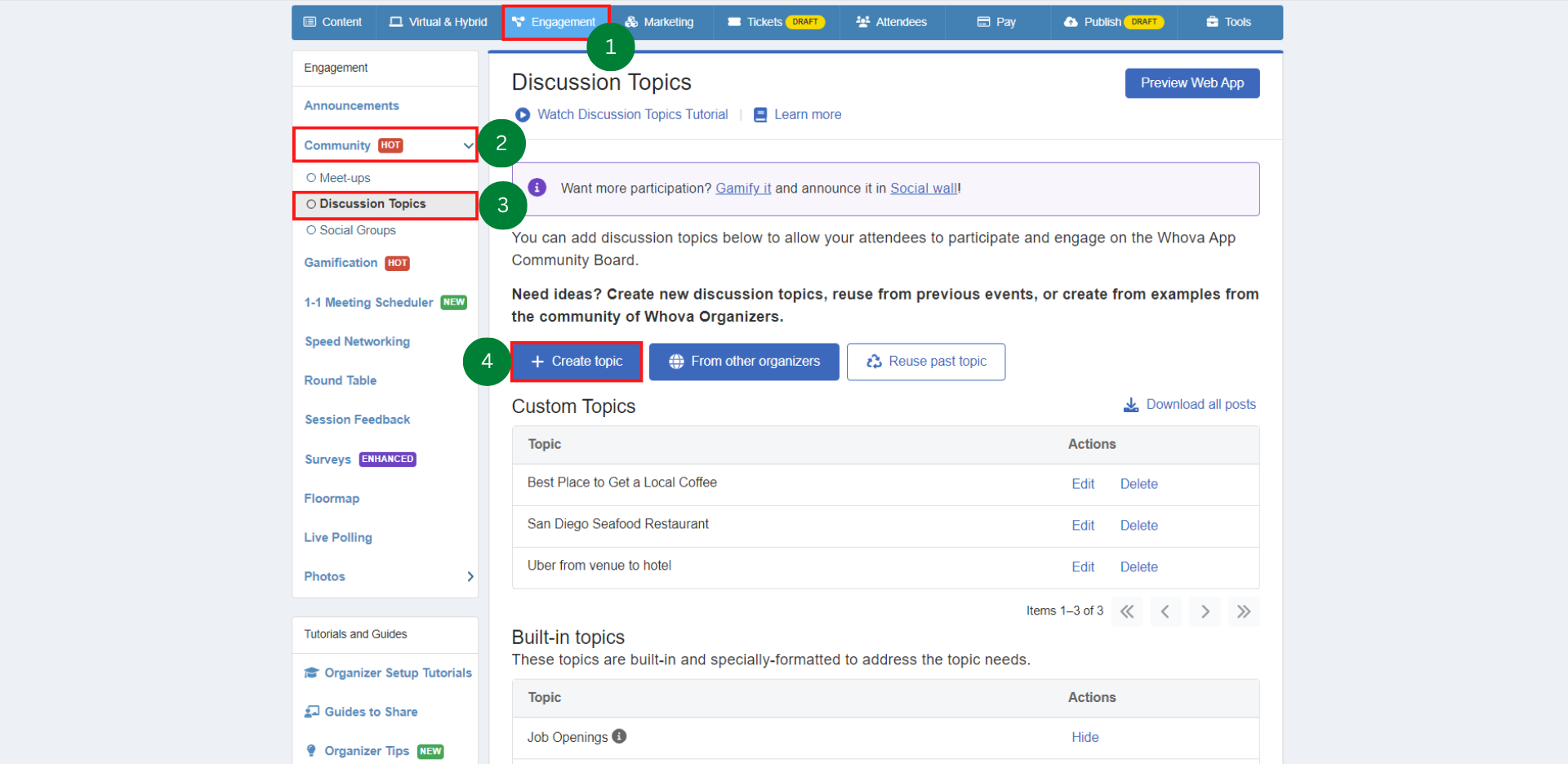Screen dimensions: 1568x764
Task: Follow the Social wall link
Action: click(x=924, y=189)
